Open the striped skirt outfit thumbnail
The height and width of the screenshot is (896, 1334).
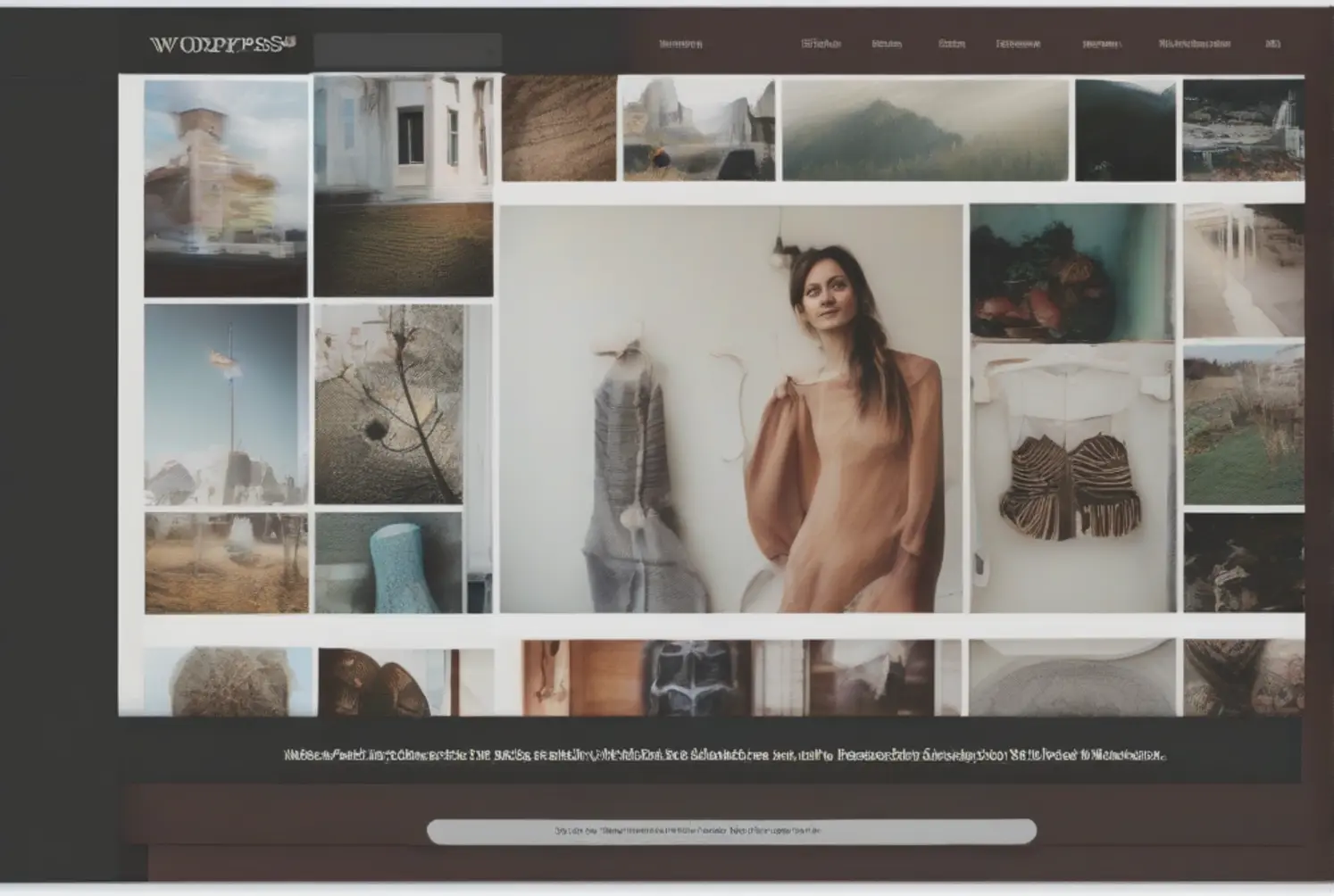click(1071, 477)
